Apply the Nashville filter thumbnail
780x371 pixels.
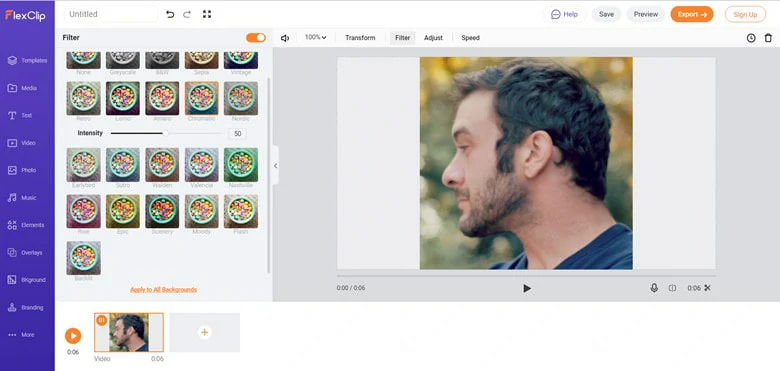coord(241,165)
